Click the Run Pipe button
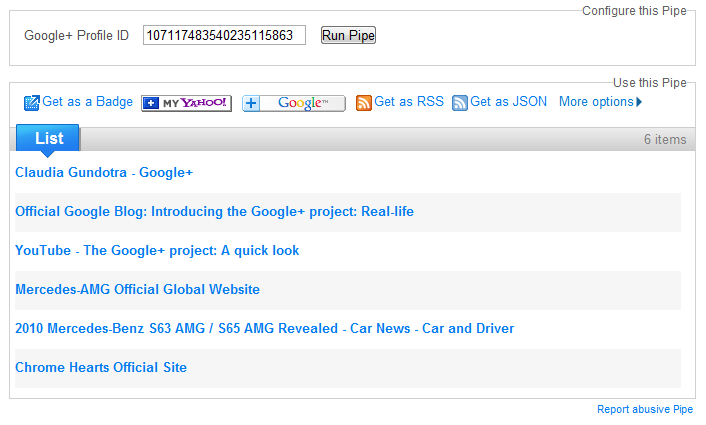The height and width of the screenshot is (425, 706). pos(348,35)
